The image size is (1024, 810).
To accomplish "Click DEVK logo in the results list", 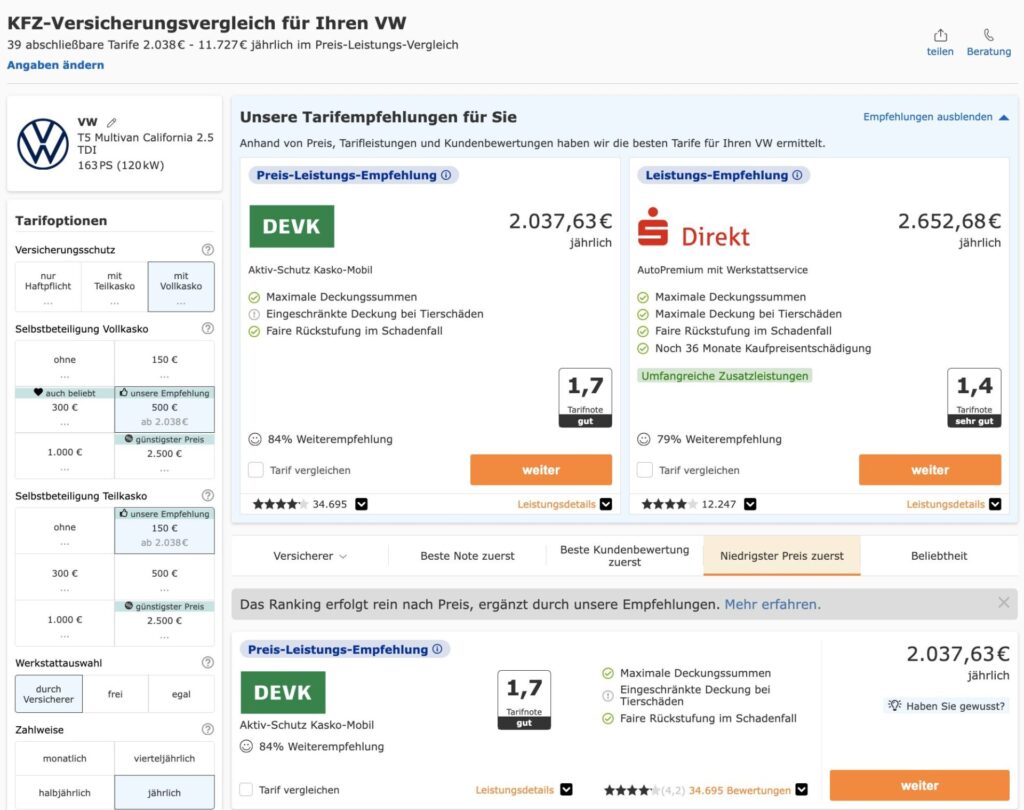I will [283, 692].
